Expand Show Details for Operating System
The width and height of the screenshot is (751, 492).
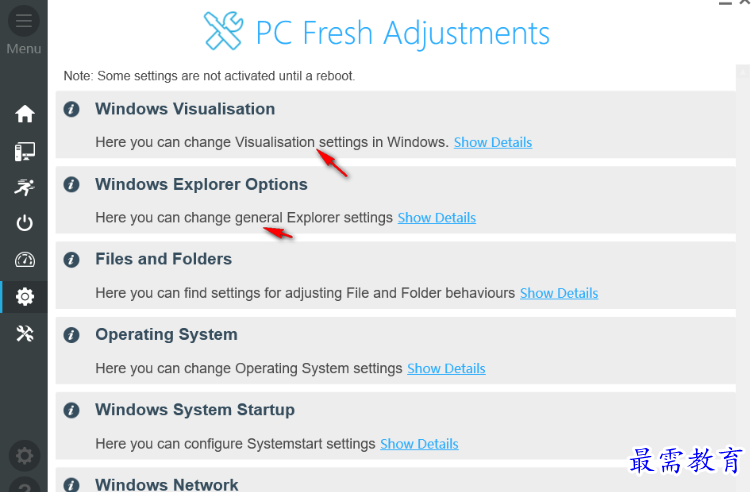tap(446, 368)
